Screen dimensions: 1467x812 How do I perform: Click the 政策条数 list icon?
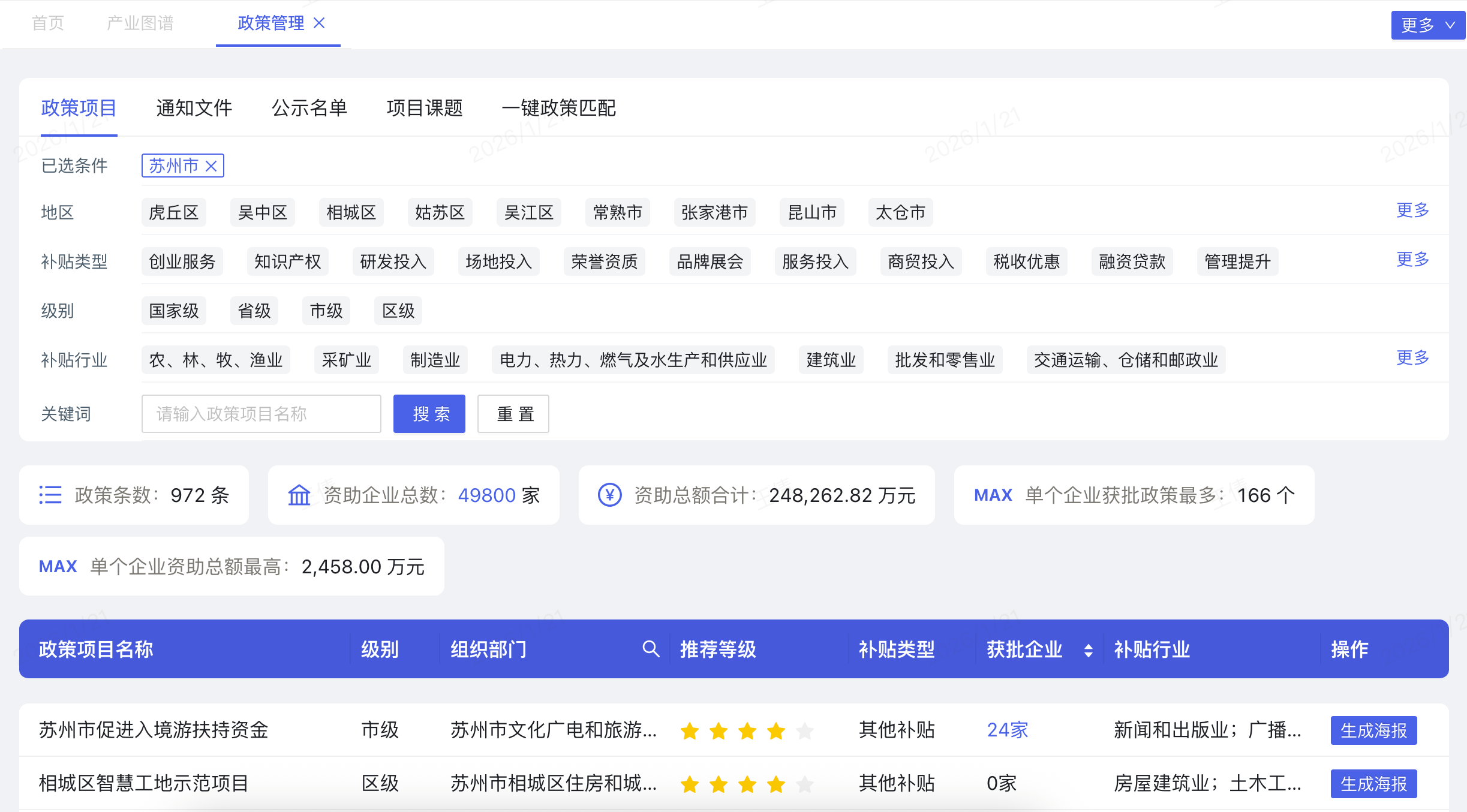coord(50,495)
